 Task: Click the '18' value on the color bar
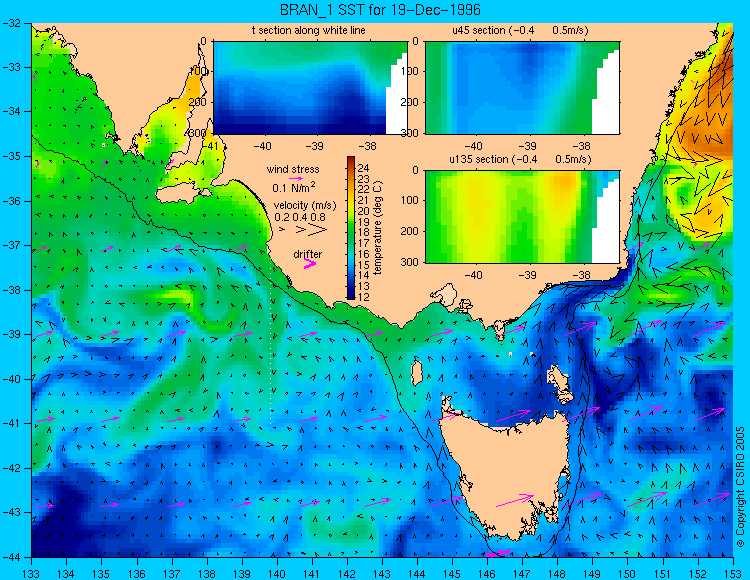click(364, 232)
